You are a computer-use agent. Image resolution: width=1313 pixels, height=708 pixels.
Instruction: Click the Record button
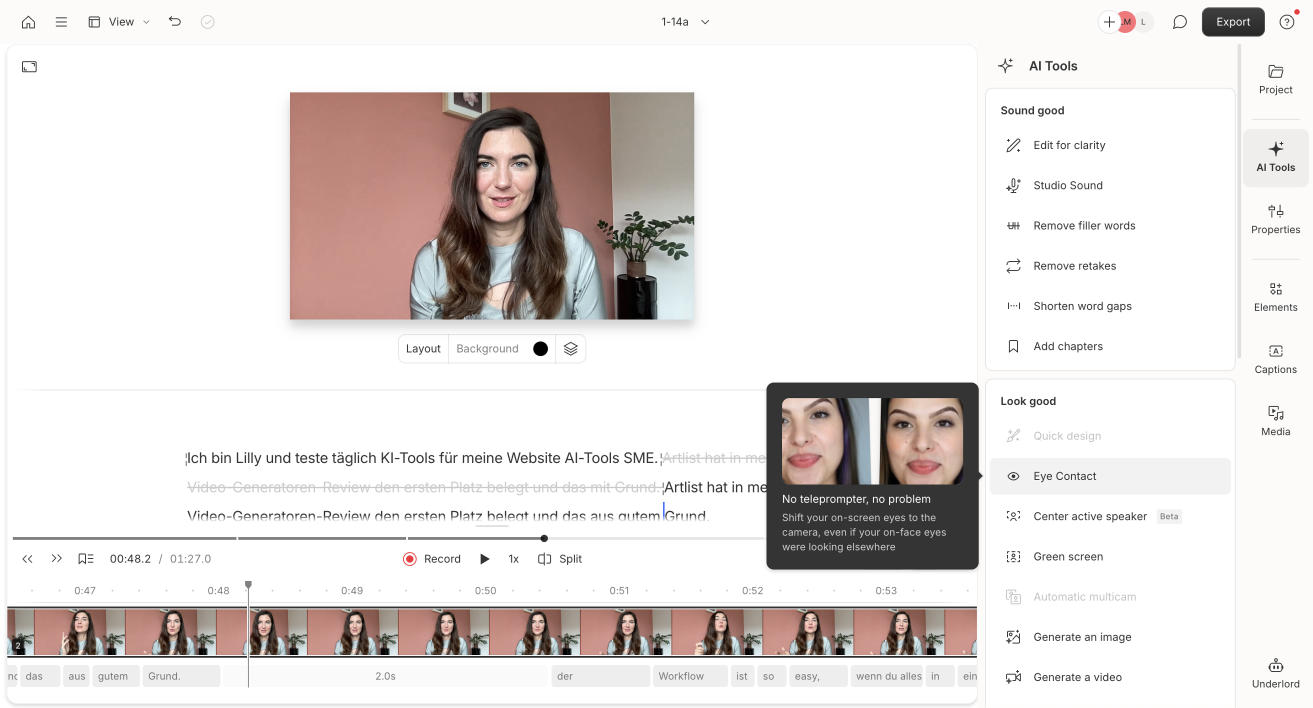[x=432, y=559]
